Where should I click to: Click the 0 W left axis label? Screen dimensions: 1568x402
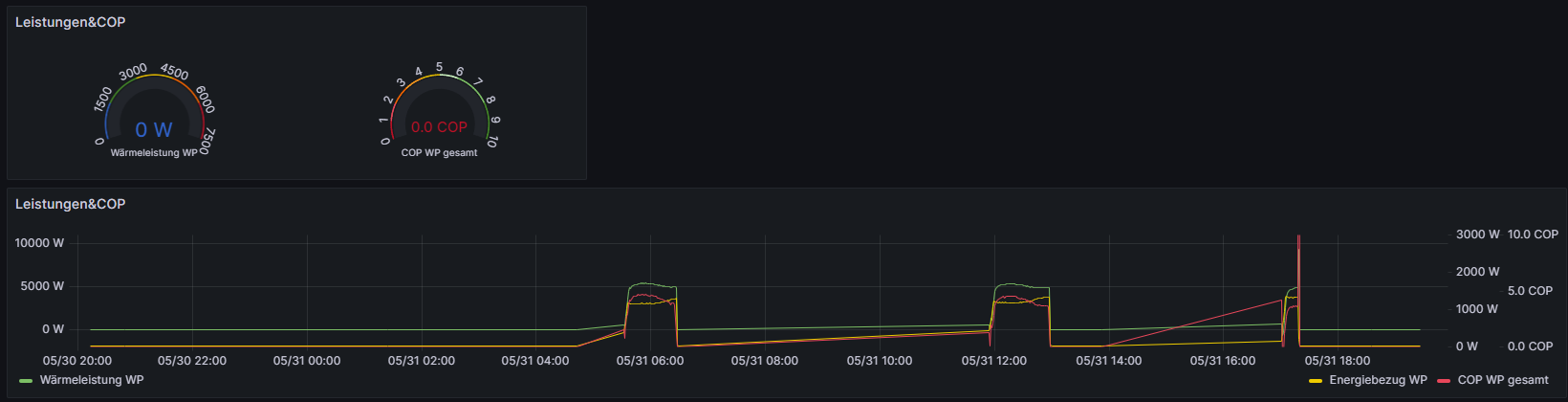click(54, 329)
